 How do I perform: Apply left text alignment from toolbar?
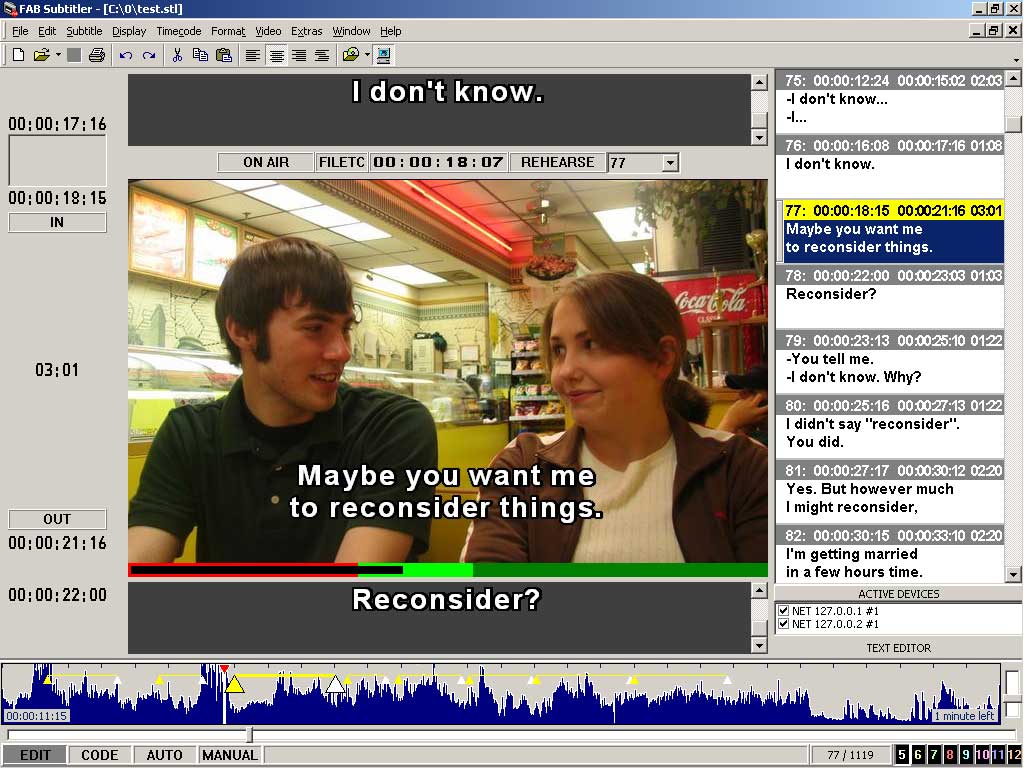tap(253, 55)
